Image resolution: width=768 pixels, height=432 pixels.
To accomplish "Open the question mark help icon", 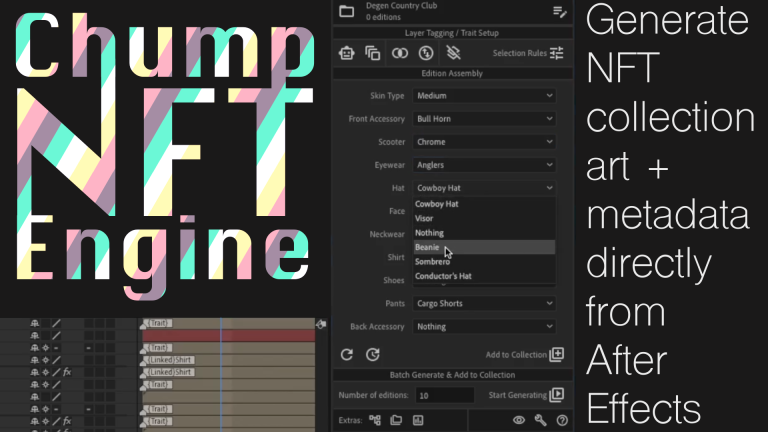I will (562, 421).
